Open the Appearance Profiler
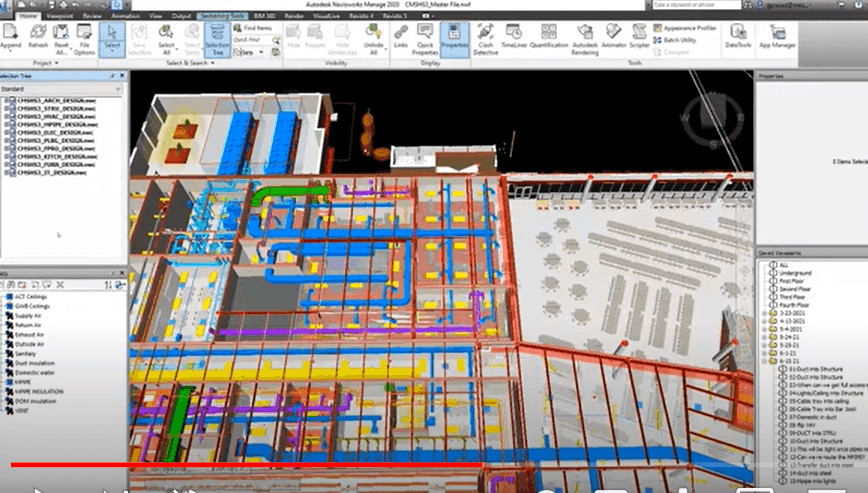Image resolution: width=868 pixels, height=493 pixels. pos(690,28)
